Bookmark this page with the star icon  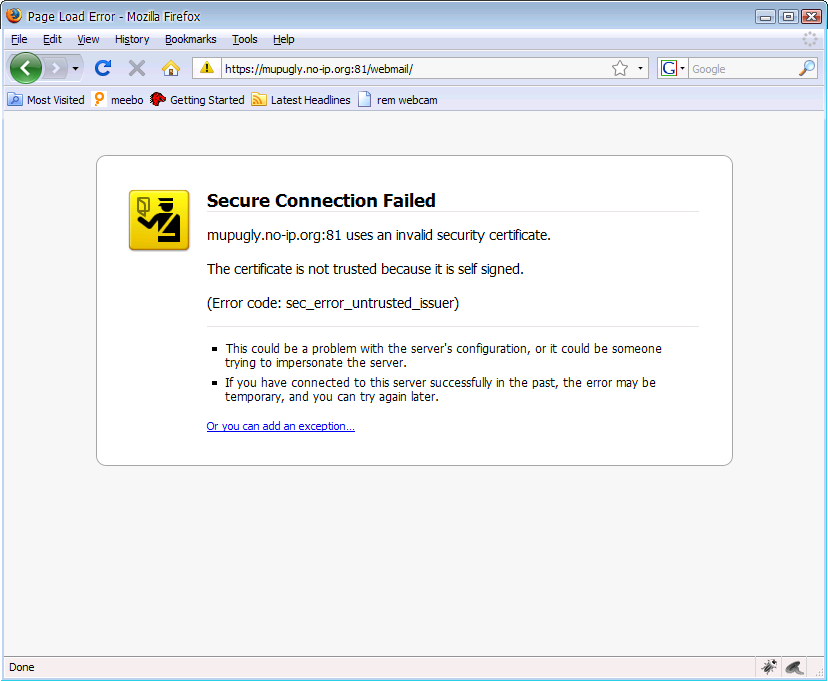620,68
